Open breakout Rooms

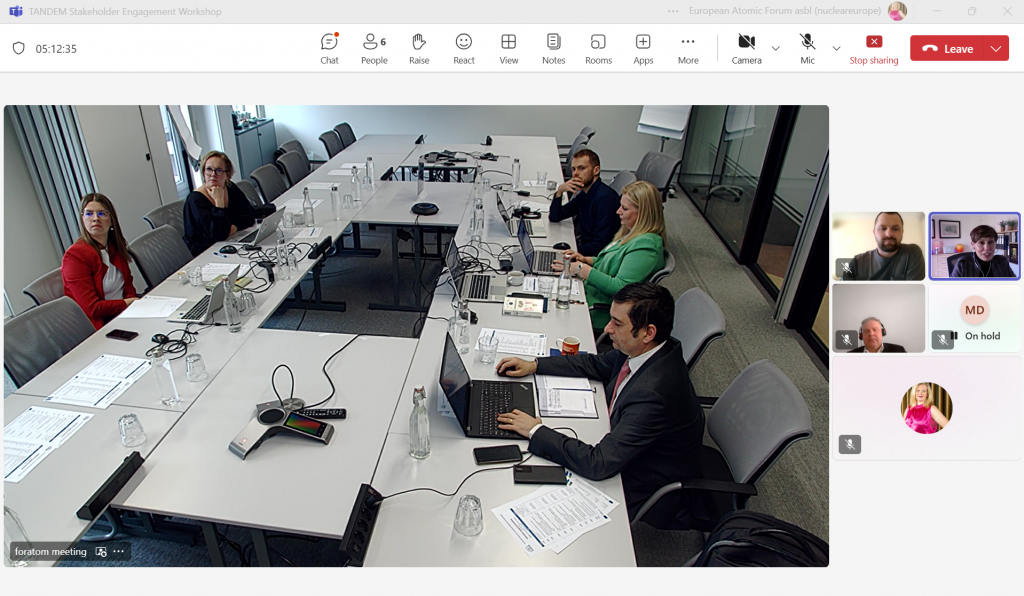[598, 49]
